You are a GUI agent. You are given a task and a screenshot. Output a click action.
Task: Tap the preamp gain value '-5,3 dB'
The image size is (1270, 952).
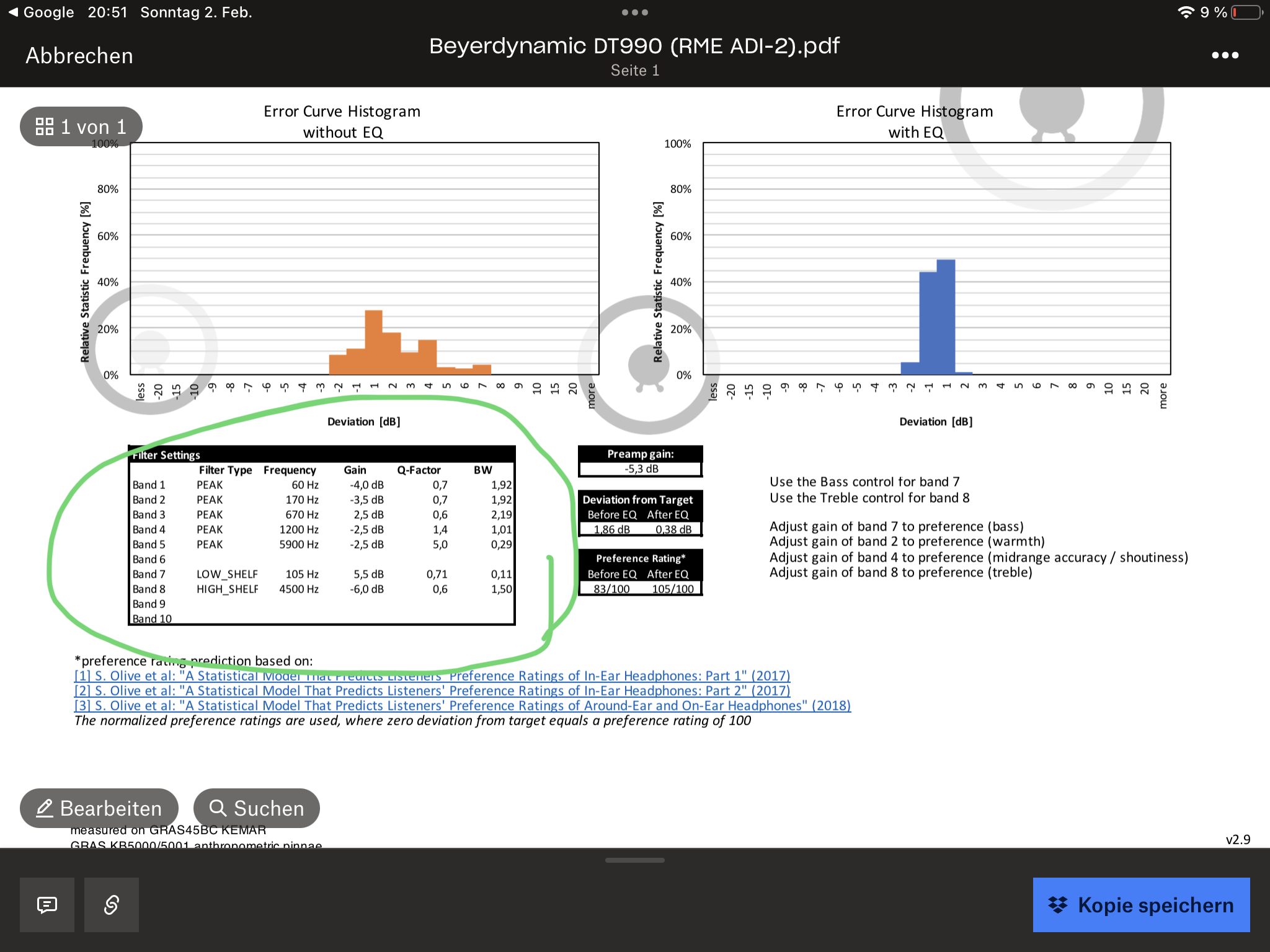pos(641,469)
